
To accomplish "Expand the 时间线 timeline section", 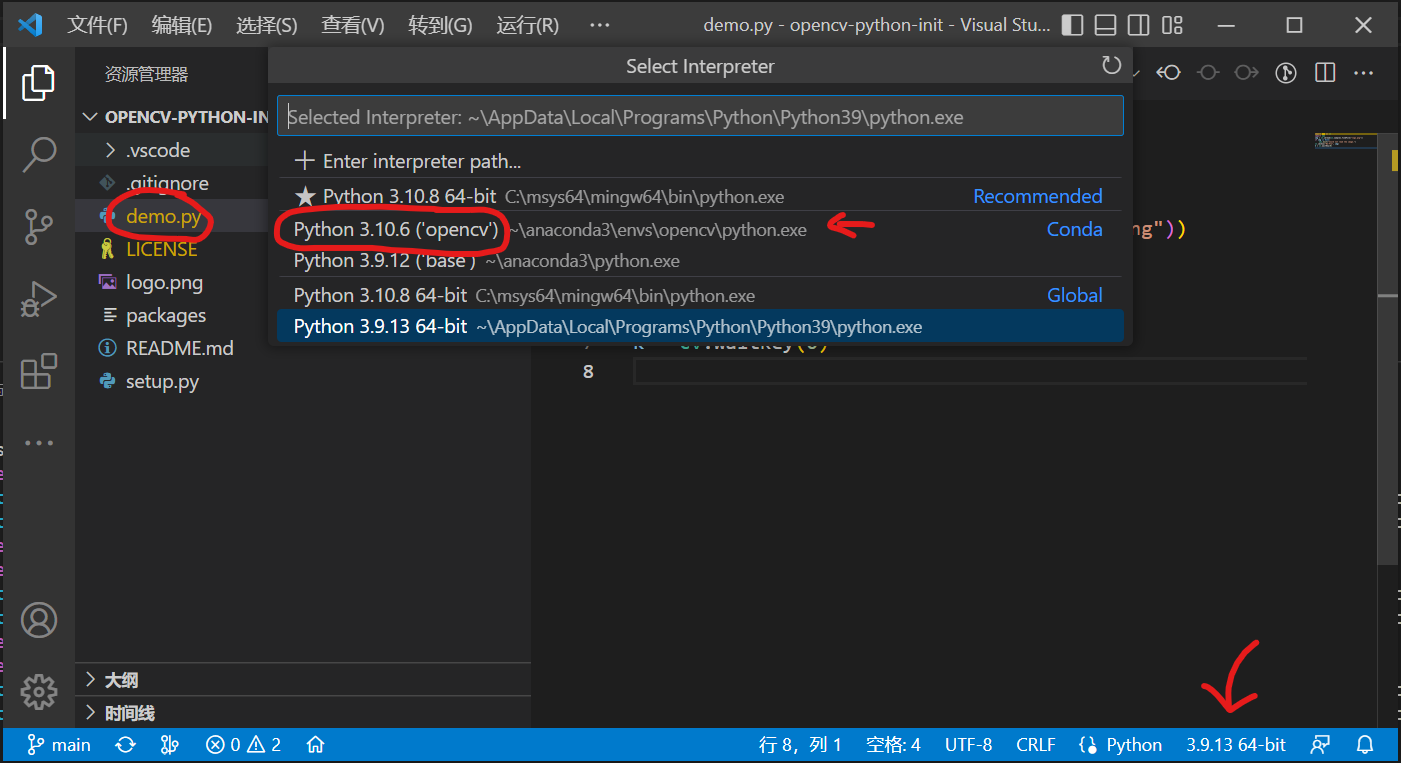I will tap(130, 713).
